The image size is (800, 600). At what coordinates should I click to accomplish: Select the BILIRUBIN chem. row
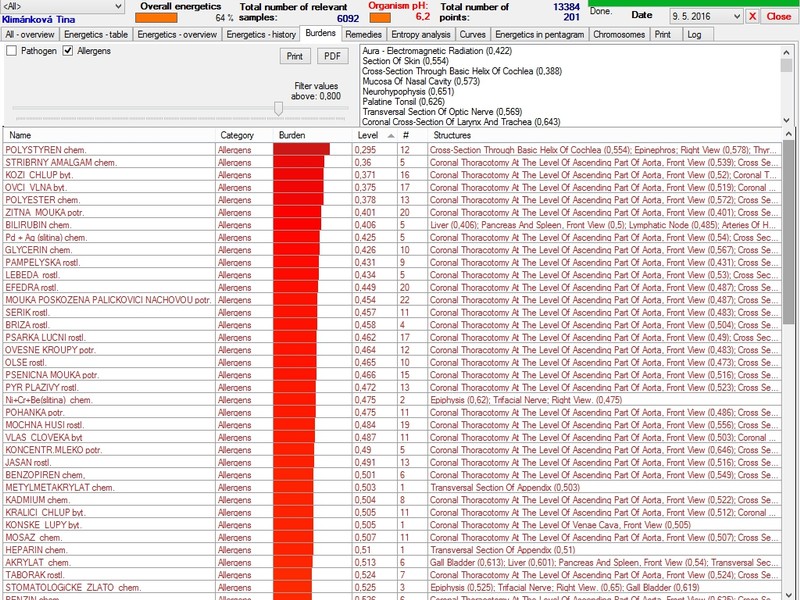click(392, 225)
